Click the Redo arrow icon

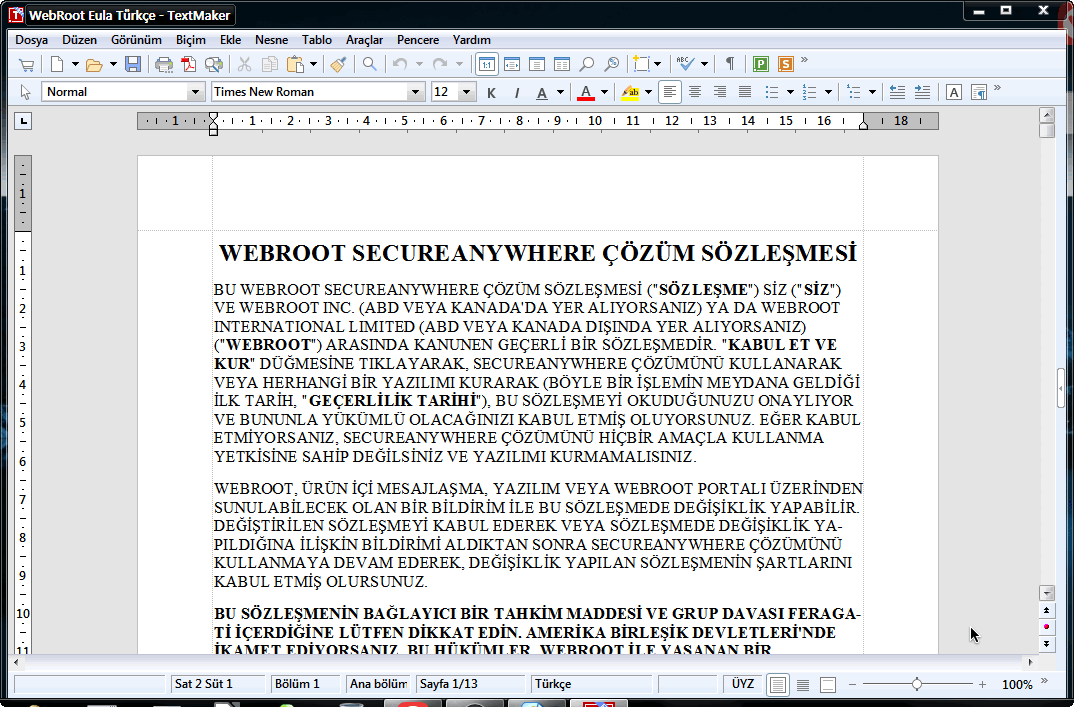point(439,64)
